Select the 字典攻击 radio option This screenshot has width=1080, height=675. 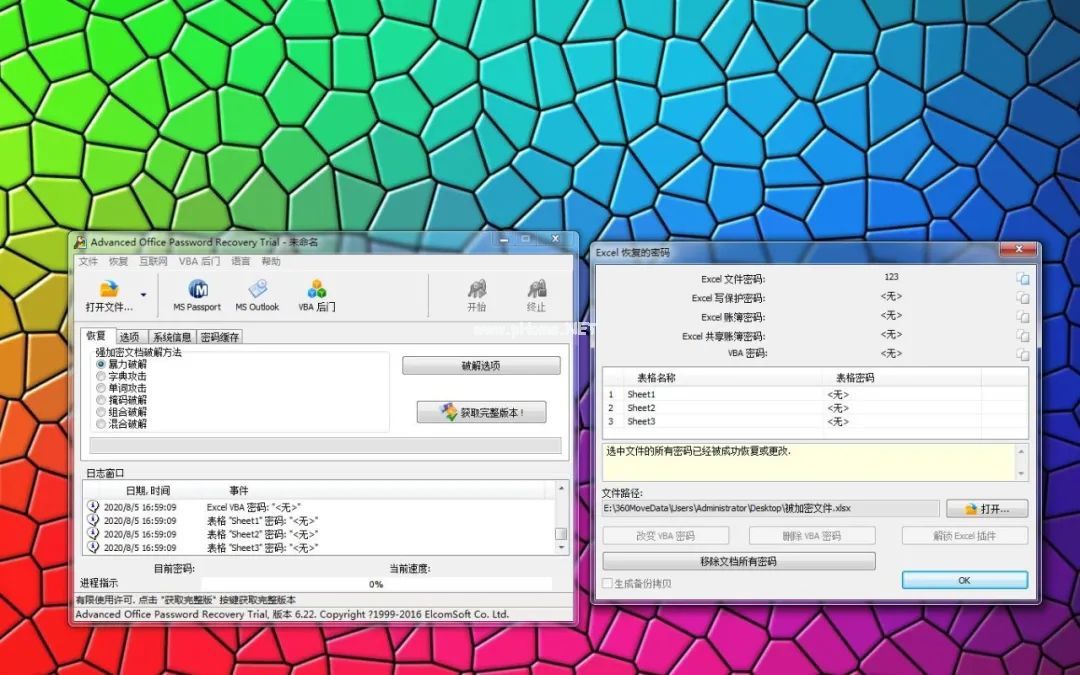click(x=101, y=376)
